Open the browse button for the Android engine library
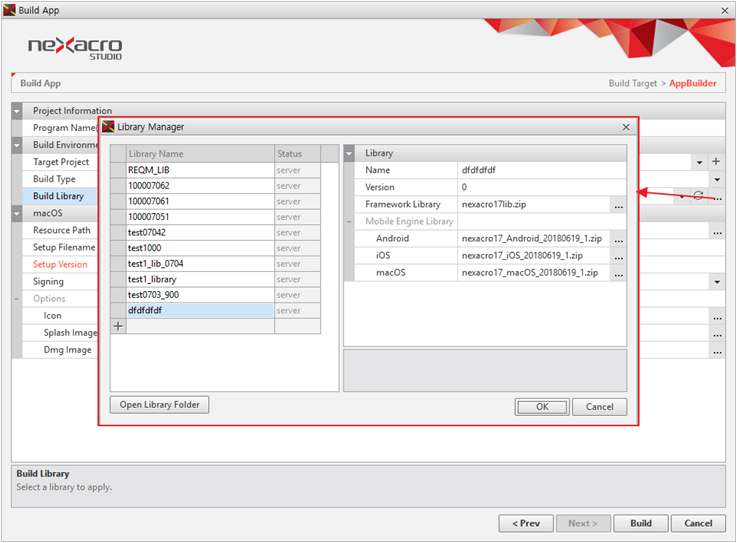The height and width of the screenshot is (543, 737). coord(619,240)
